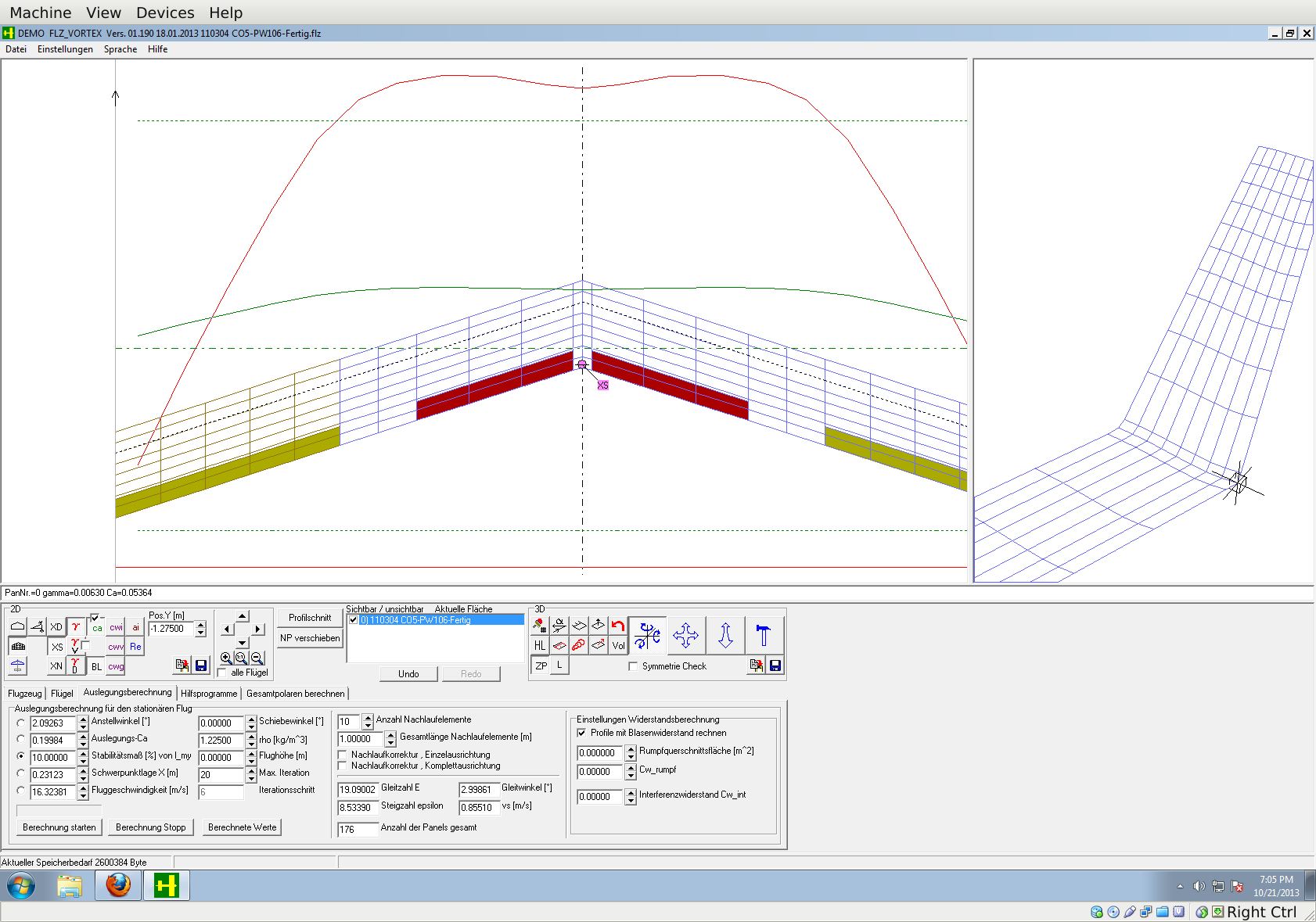Screen dimensions: 1316x922
Task: Click the Re Reynolds display button
Action: [135, 647]
